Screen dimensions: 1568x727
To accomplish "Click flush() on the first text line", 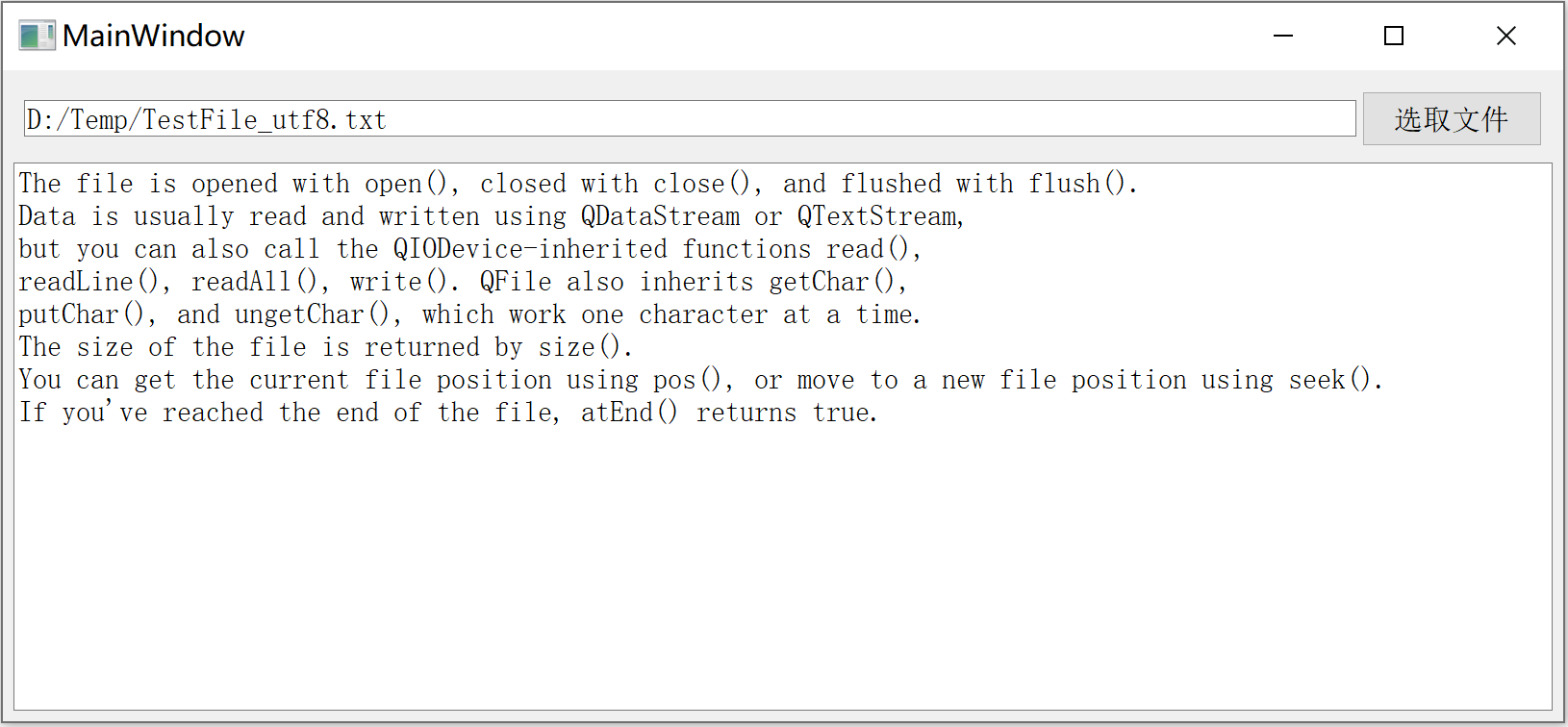I will 1079,183.
